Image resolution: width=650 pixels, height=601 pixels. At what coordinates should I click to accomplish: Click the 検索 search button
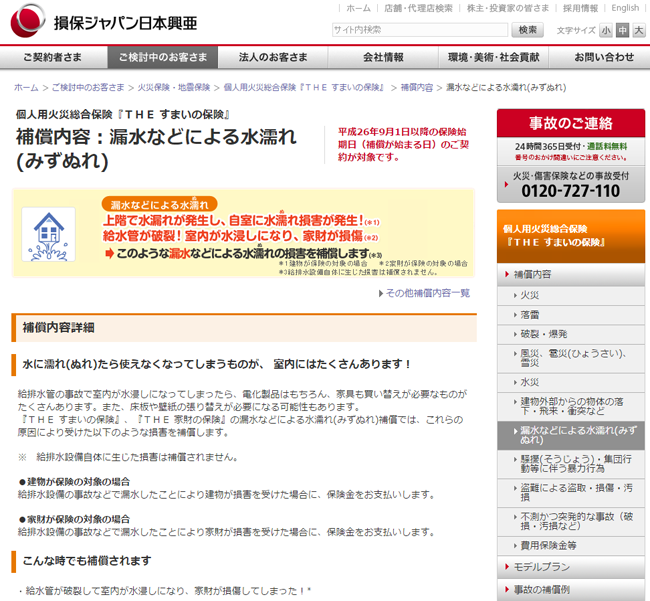[x=527, y=30]
